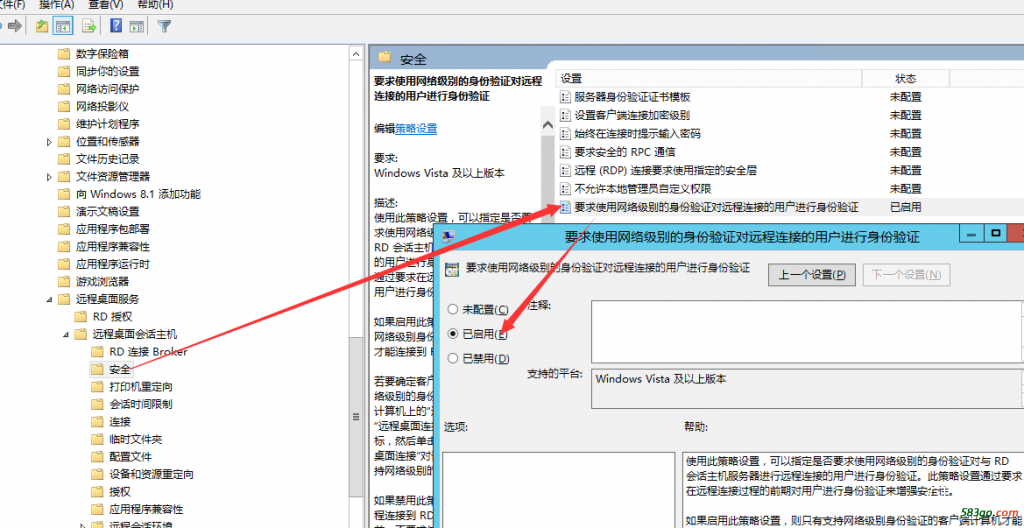Click the export list toolbar icon
The height and width of the screenshot is (528, 1024).
[89, 26]
